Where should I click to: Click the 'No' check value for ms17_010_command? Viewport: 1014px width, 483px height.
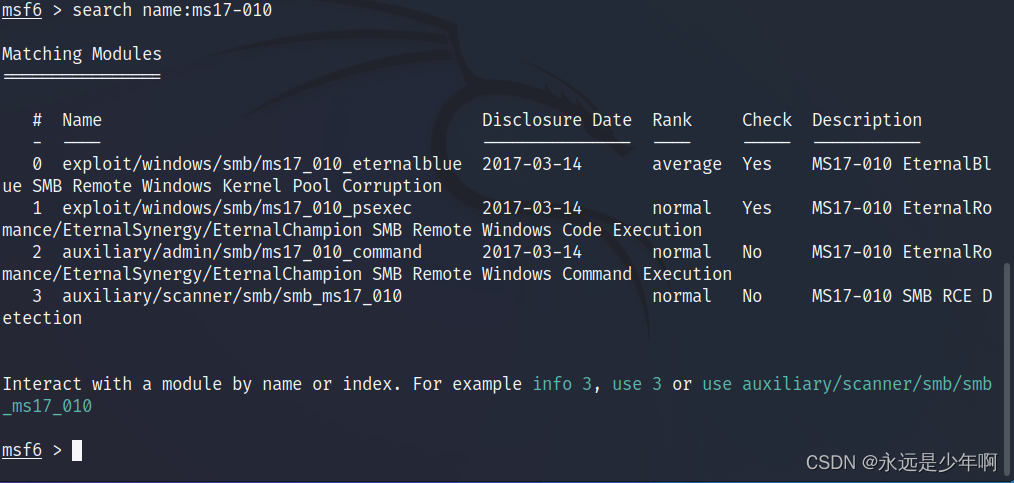752,252
